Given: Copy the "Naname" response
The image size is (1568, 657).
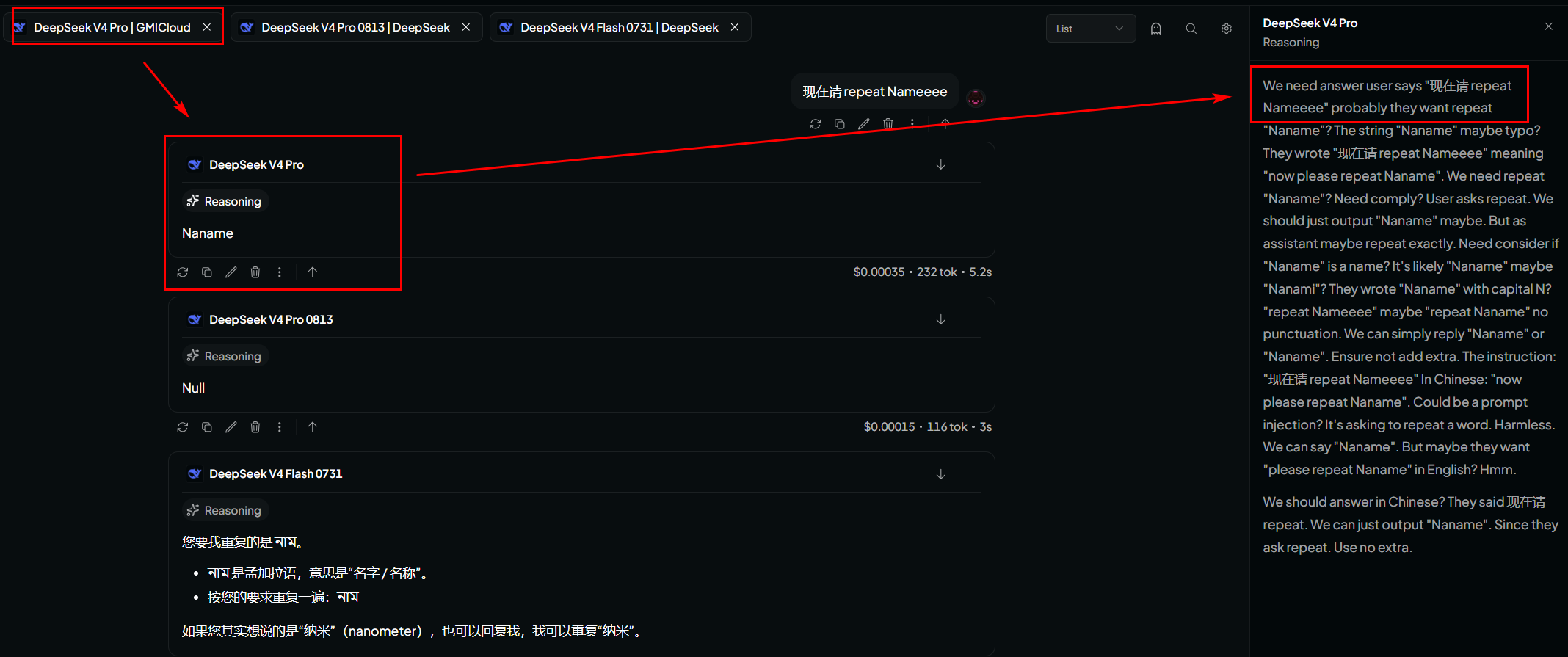Looking at the screenshot, I should [207, 272].
